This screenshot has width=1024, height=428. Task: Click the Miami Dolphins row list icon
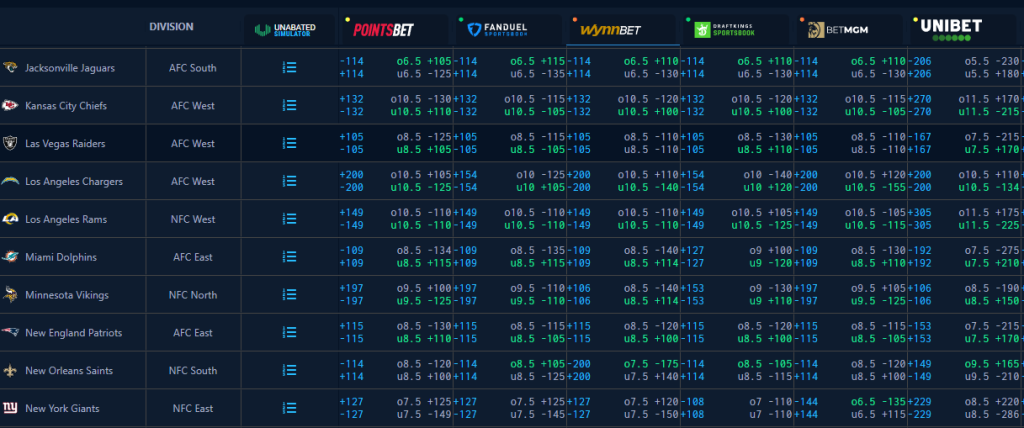coord(289,258)
